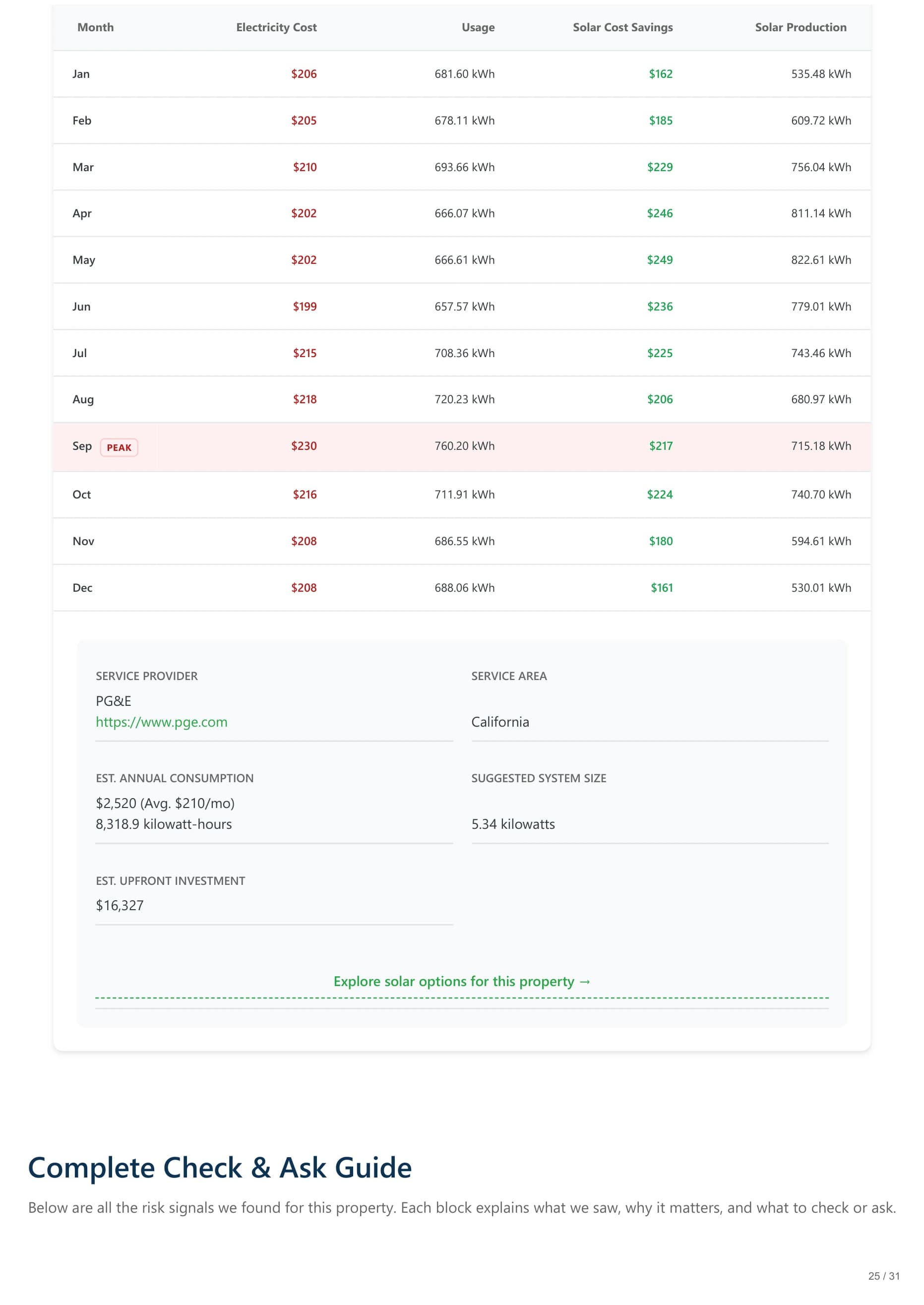
Task: Click the Aug month cell
Action: tap(83, 399)
